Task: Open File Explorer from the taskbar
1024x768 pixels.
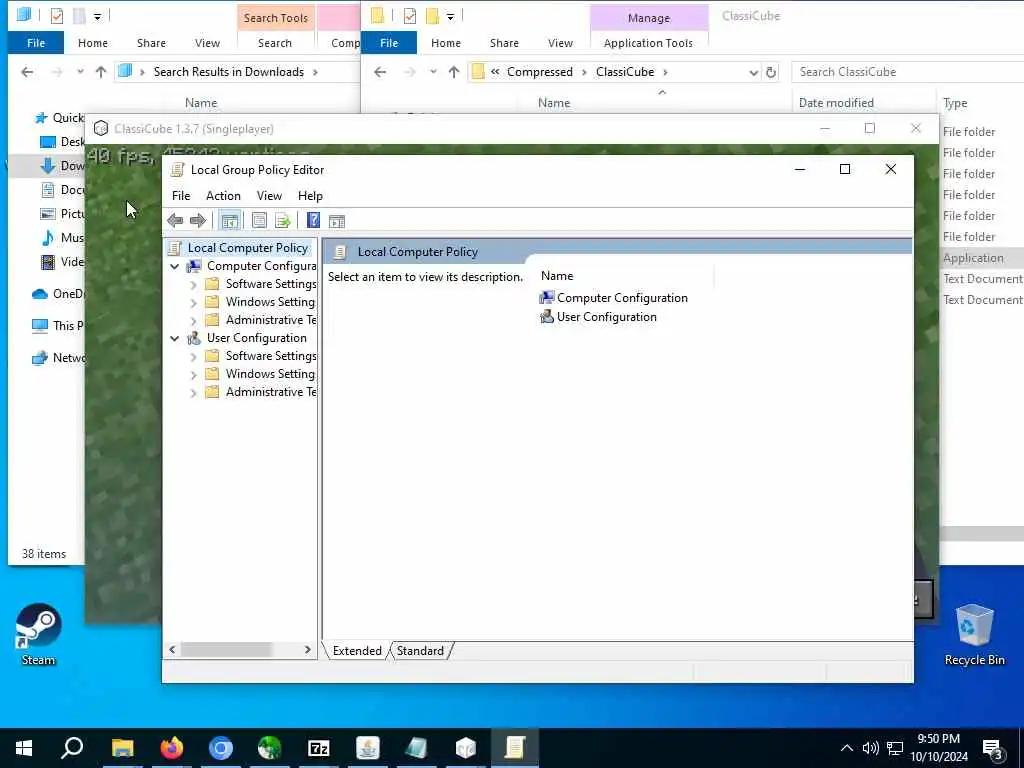Action: [x=122, y=748]
